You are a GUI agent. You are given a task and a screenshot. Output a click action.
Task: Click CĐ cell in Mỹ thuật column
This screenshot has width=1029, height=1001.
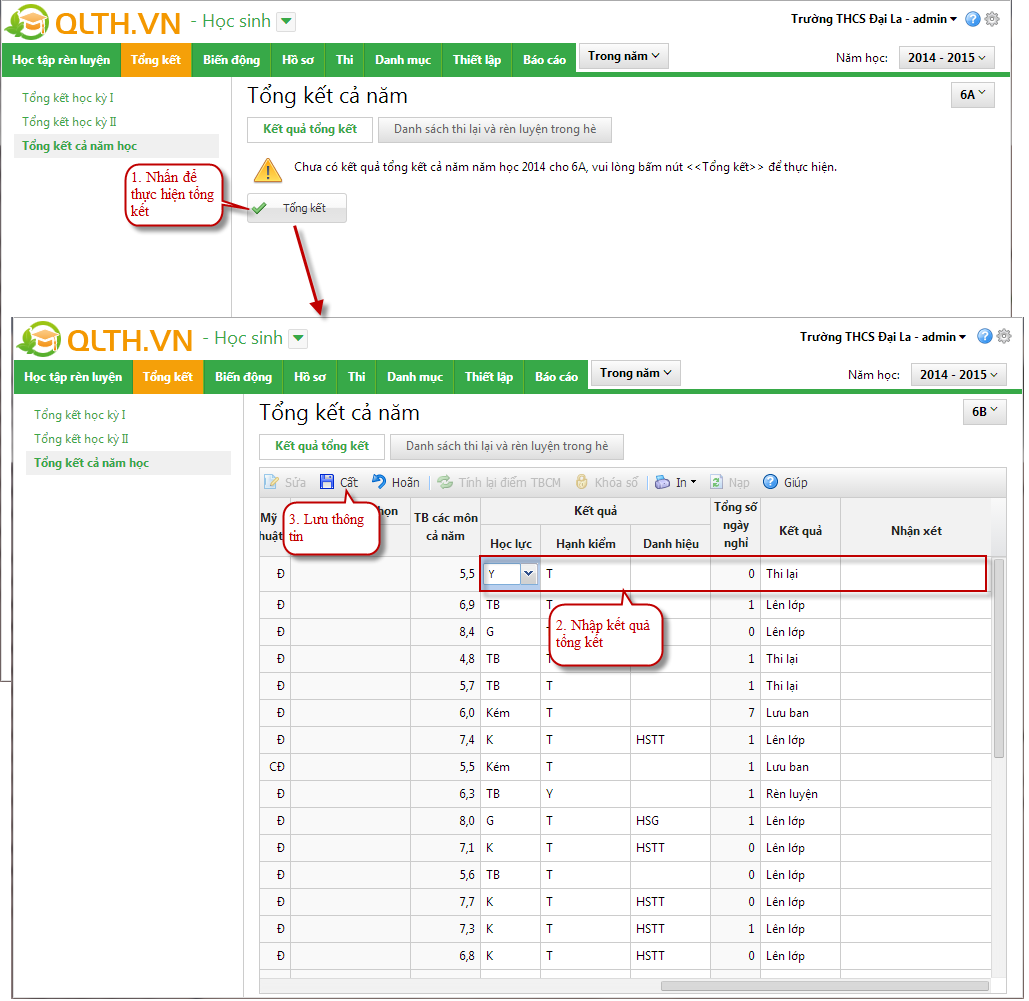point(276,767)
